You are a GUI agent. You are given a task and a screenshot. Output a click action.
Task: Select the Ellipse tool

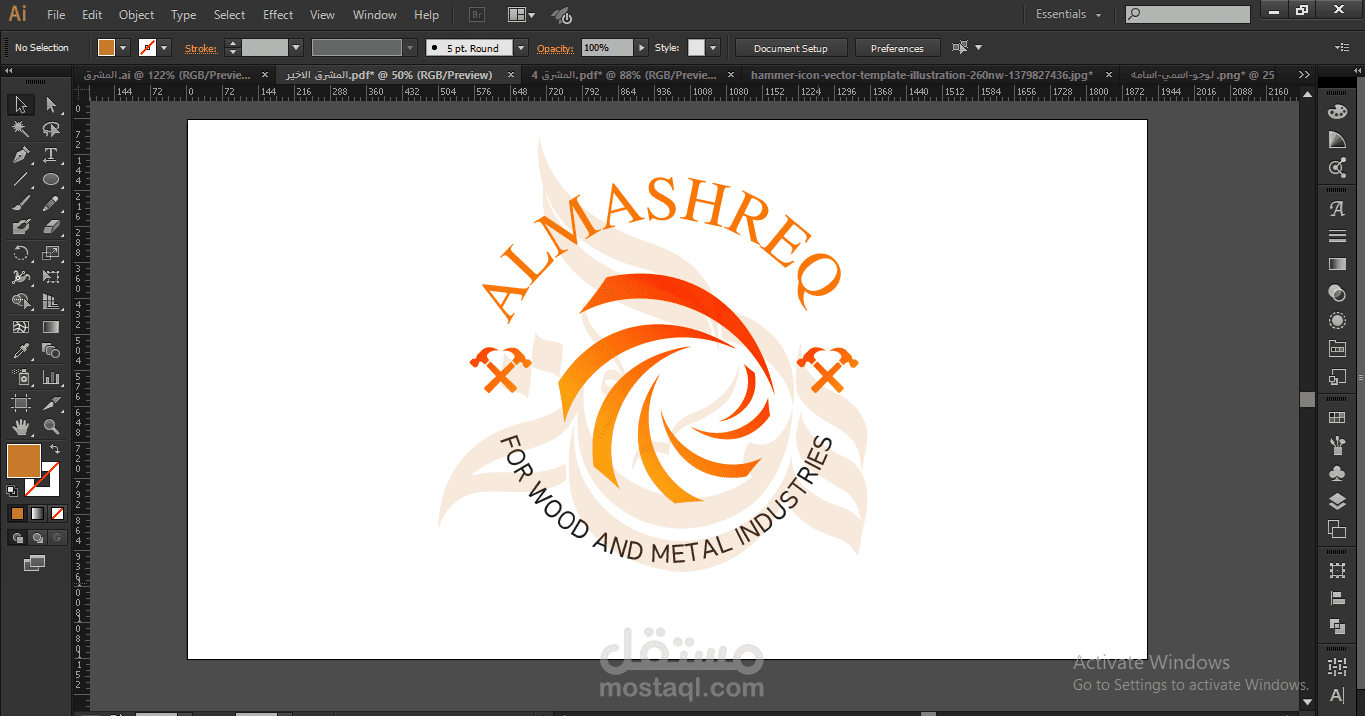click(x=51, y=180)
